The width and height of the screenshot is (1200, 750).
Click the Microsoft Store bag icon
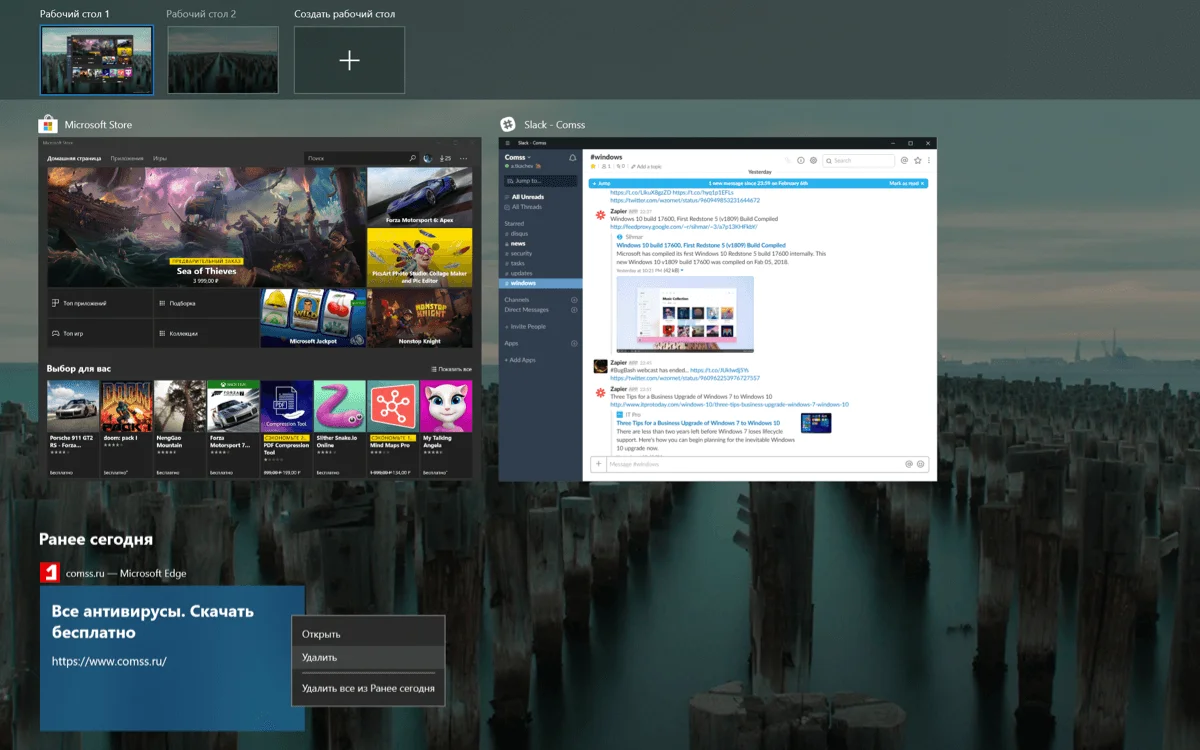click(47, 125)
